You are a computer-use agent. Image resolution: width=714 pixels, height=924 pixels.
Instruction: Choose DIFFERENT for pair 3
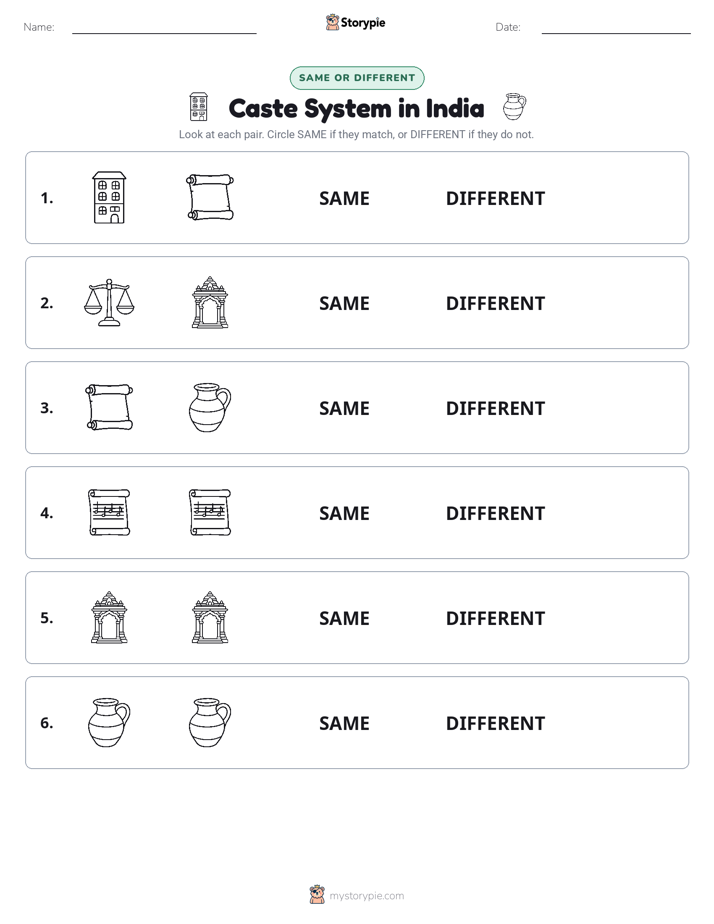[x=495, y=408]
